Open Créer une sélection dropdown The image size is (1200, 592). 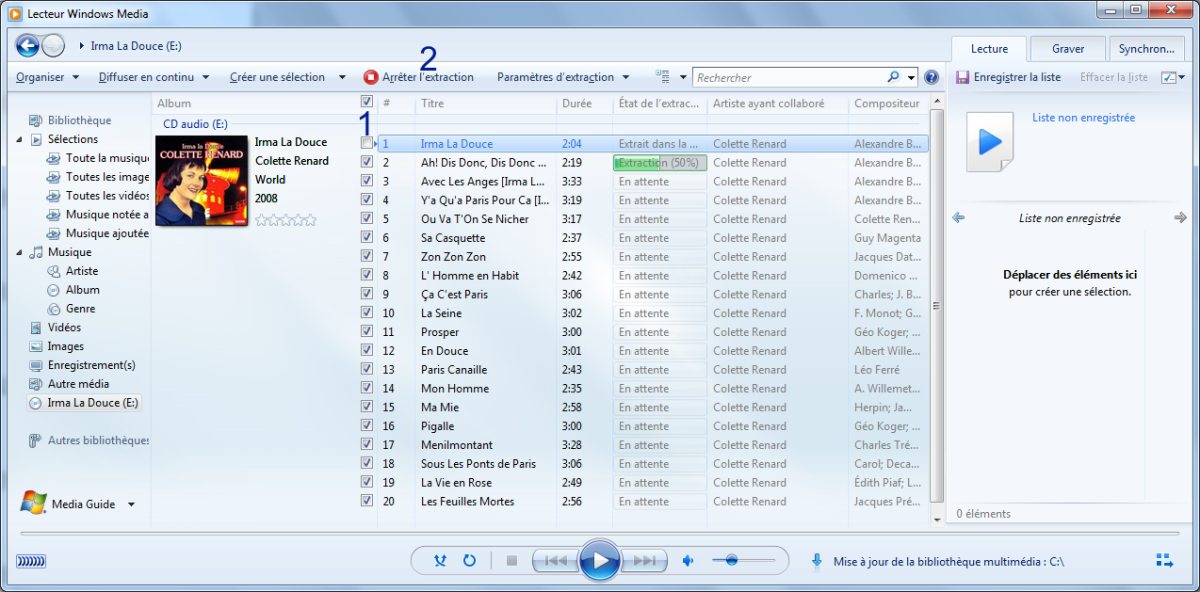287,77
